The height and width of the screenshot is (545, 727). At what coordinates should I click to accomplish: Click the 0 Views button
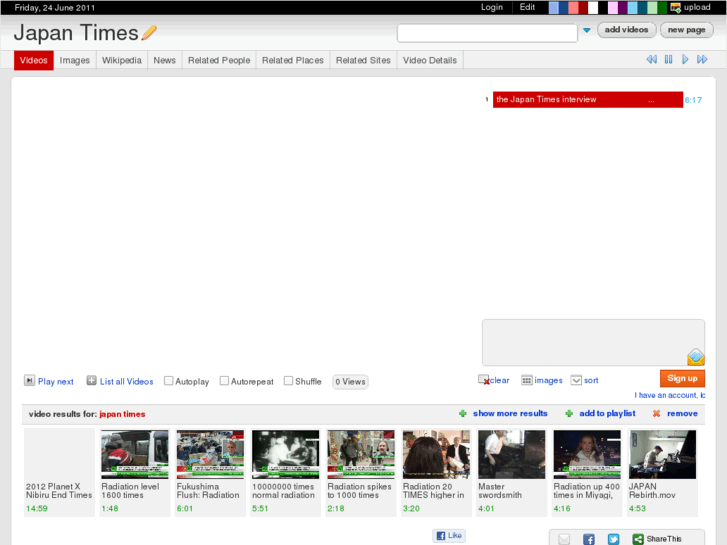(351, 382)
